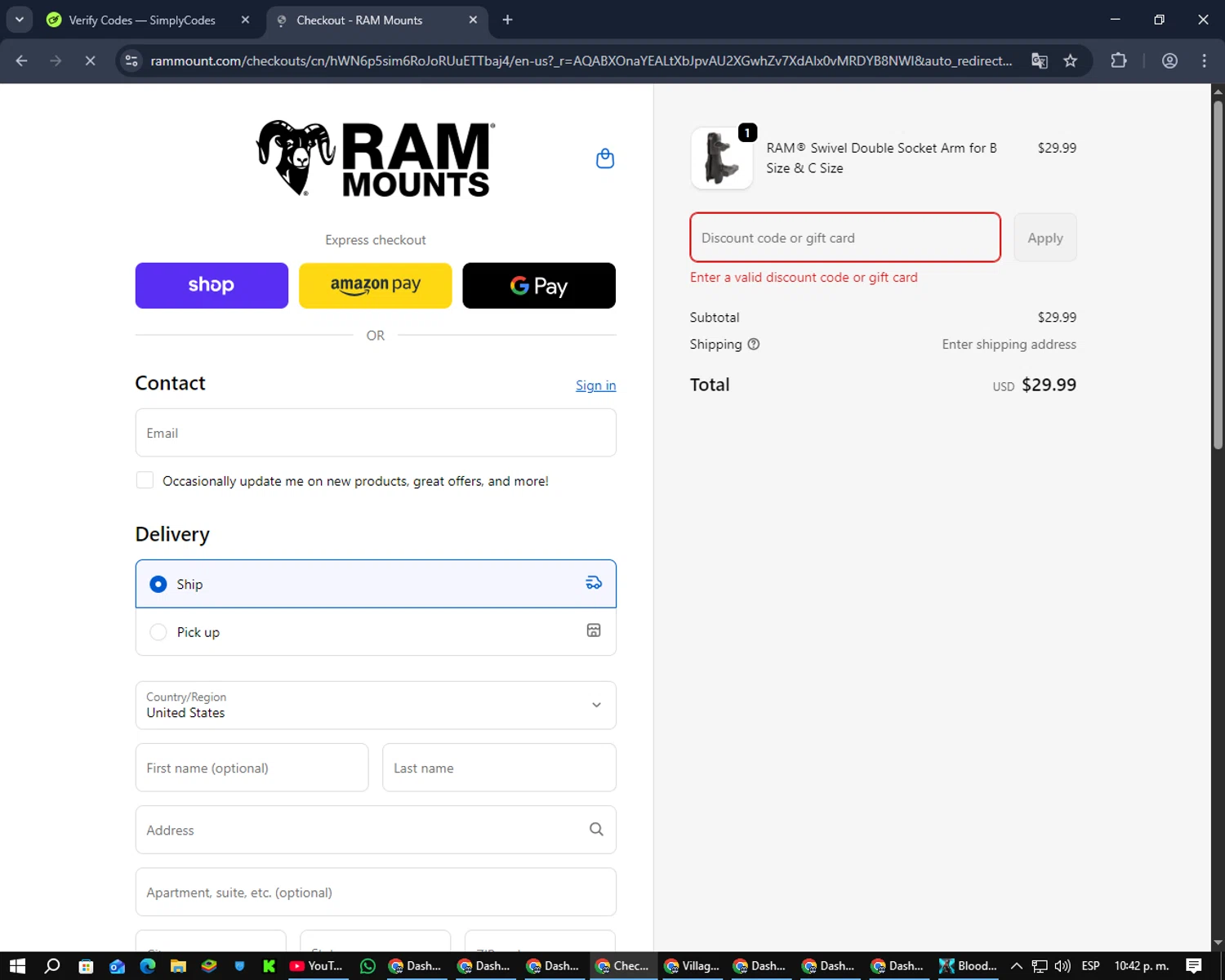Switch the ESP keyboard language indicator

pos(1090,966)
